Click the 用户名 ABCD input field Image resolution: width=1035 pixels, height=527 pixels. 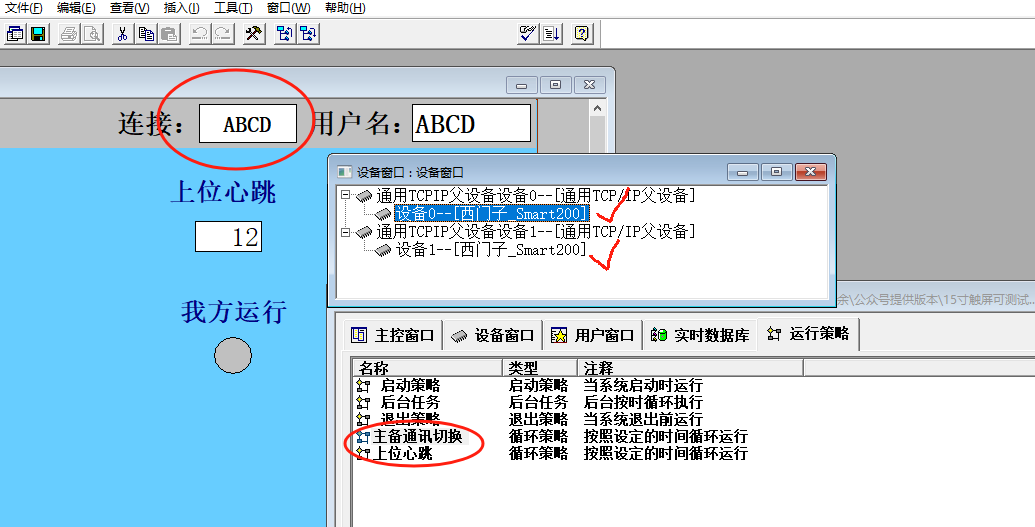point(471,124)
